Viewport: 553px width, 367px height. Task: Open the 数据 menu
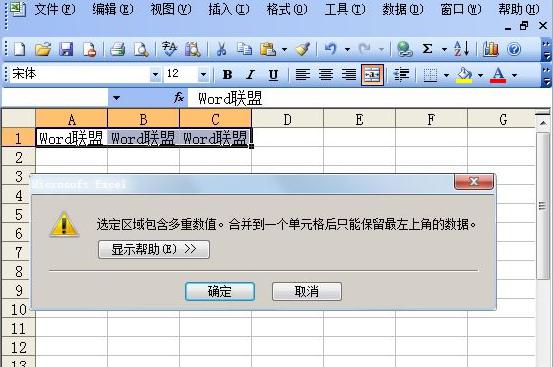coord(403,9)
